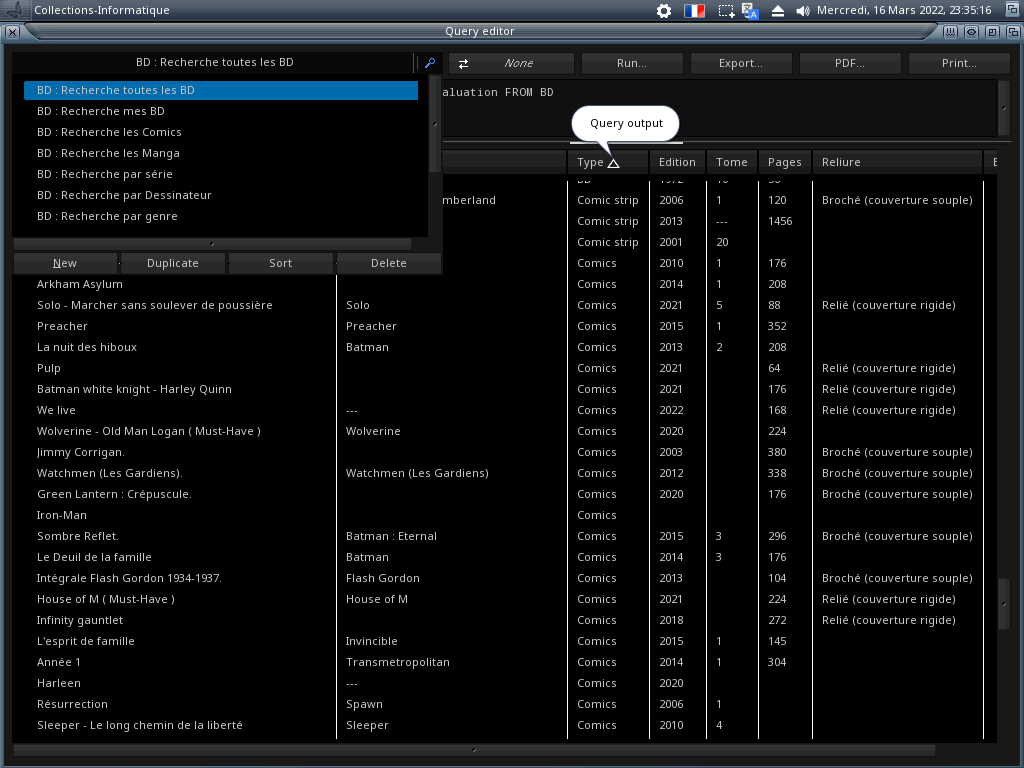
Task: Click the PDF... button
Action: click(x=850, y=63)
